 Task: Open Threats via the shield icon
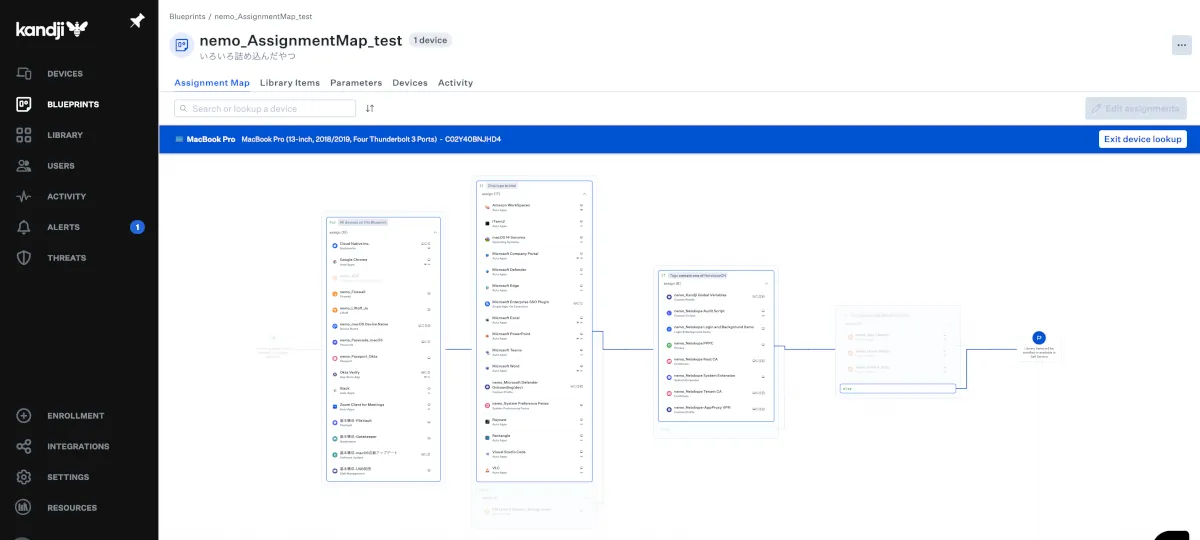[x=24, y=258]
